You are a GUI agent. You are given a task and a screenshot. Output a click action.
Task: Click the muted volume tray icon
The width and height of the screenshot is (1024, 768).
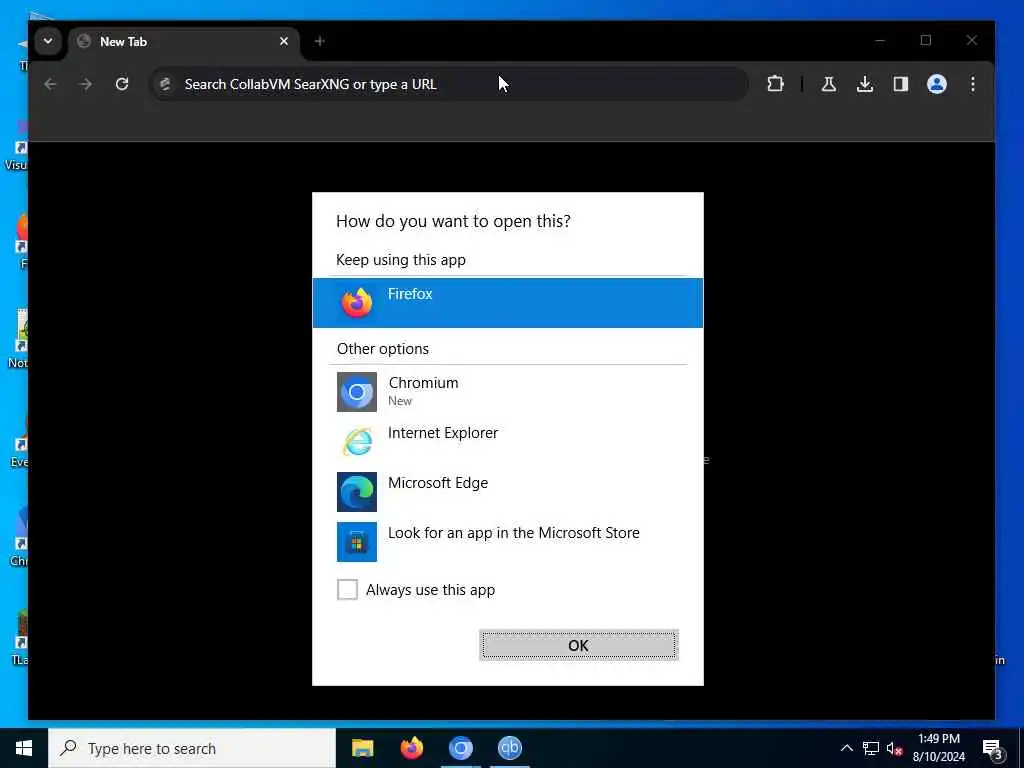894,748
